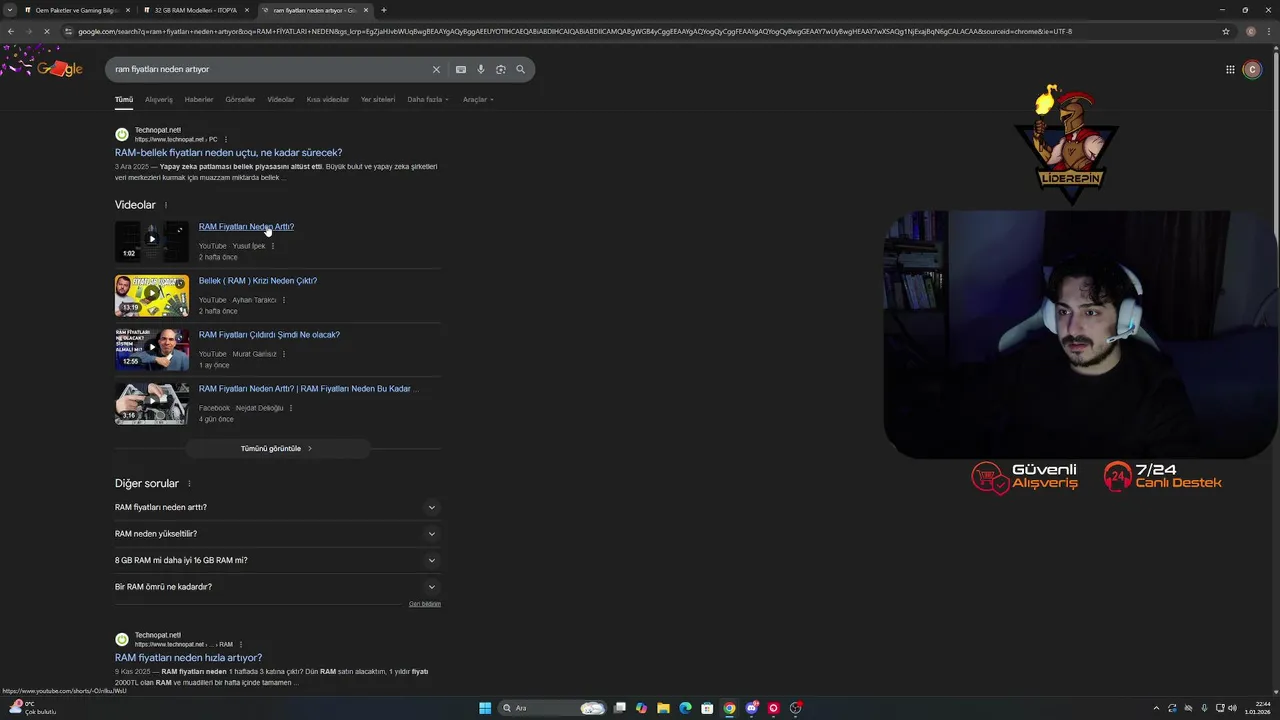Switch to the Görseller tab
This screenshot has width=1280, height=720.
240,100
